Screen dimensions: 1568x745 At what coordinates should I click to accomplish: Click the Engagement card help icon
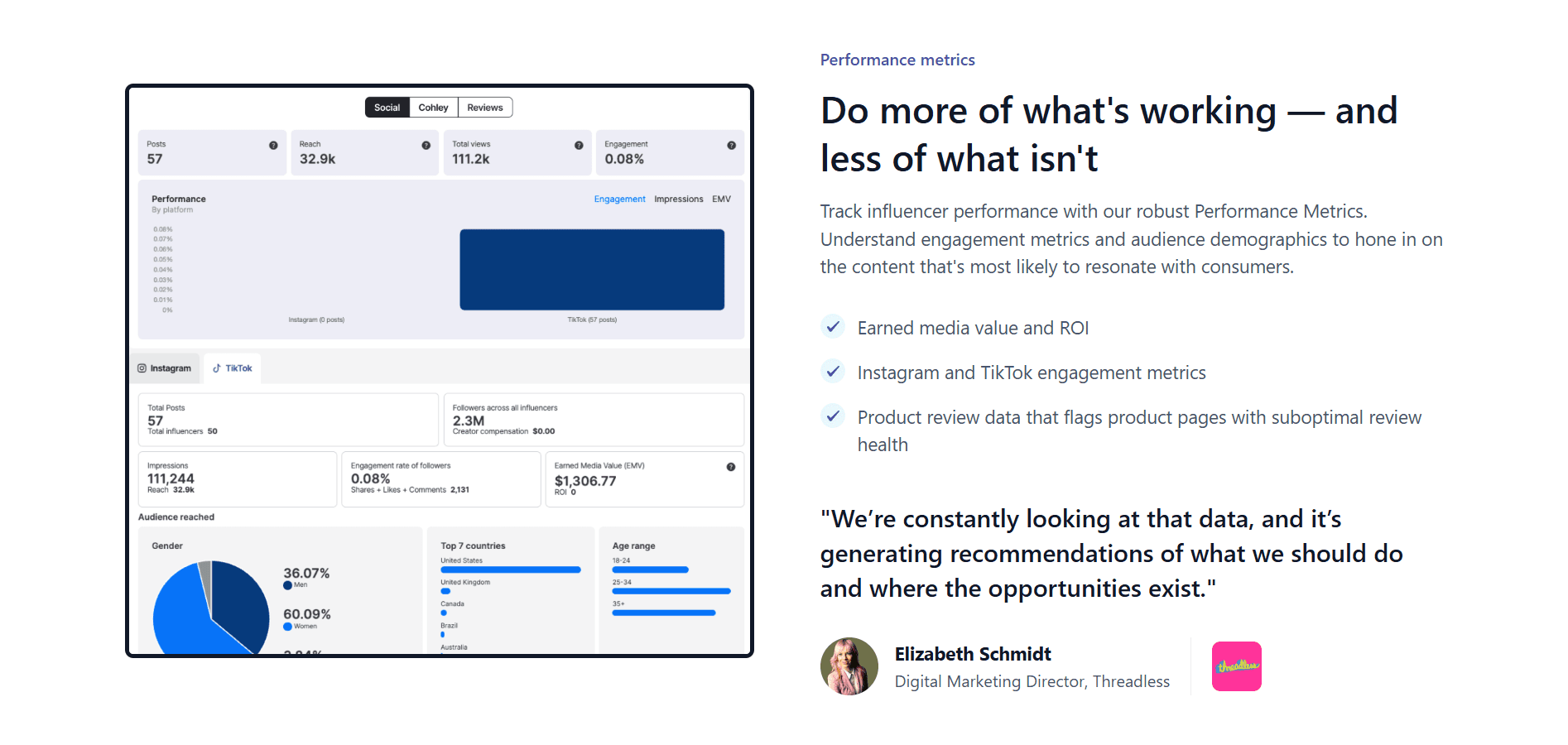point(731,146)
